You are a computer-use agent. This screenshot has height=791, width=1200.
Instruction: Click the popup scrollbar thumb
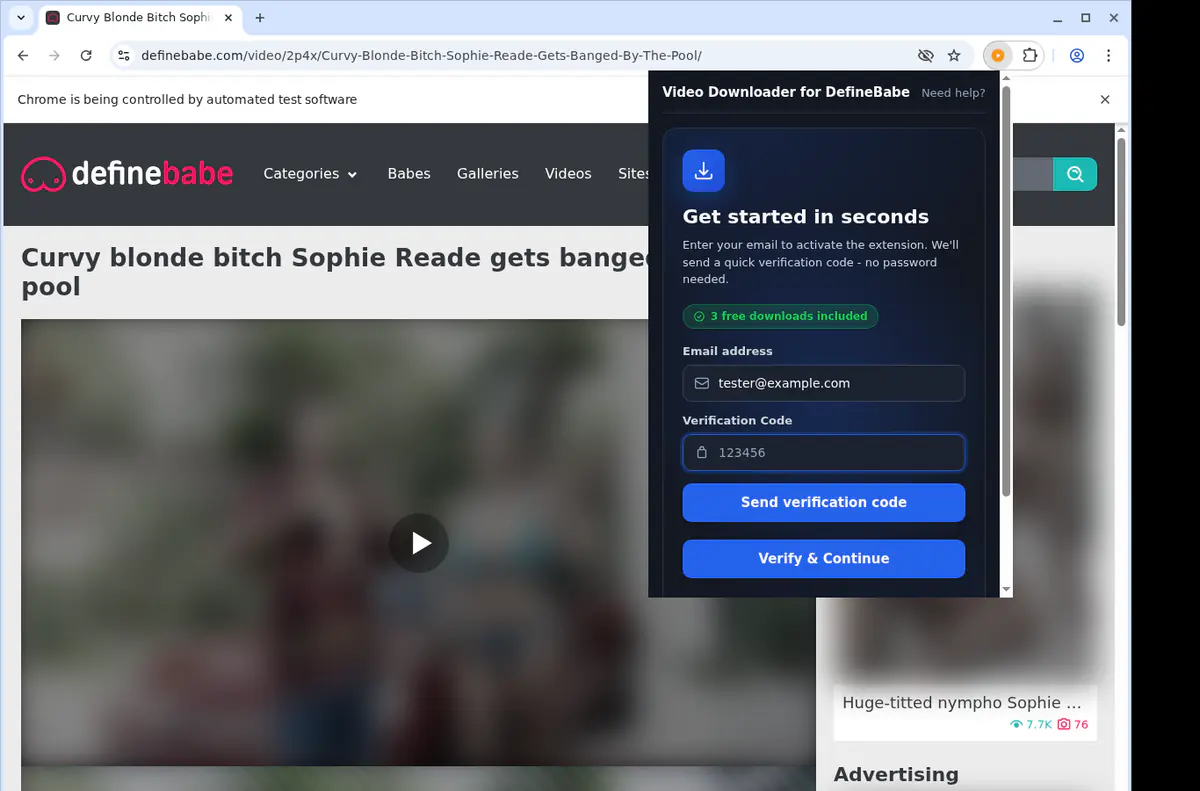coord(1006,292)
